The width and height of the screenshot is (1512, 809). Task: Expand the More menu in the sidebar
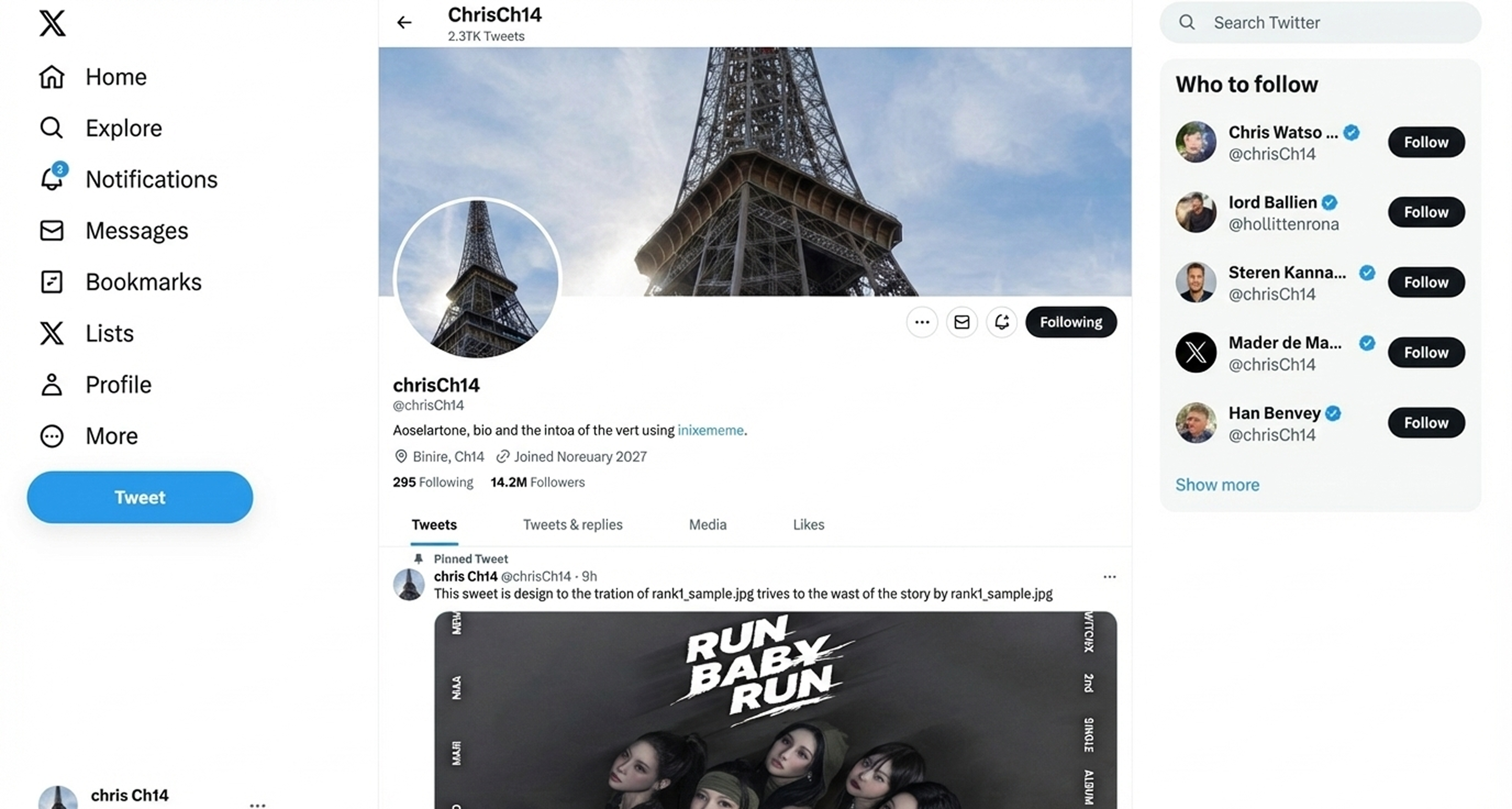[x=88, y=436]
